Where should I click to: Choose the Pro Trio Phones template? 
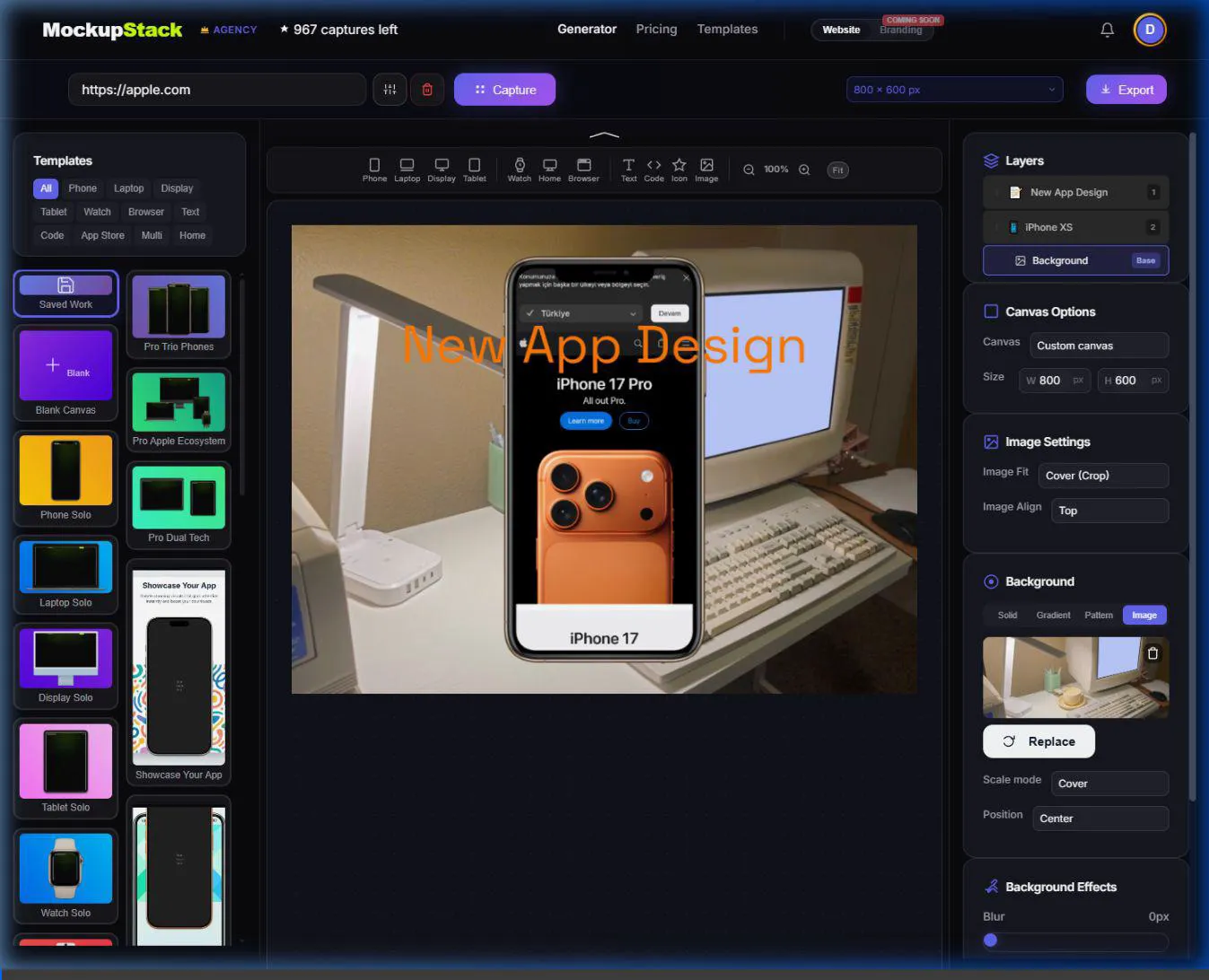179,314
